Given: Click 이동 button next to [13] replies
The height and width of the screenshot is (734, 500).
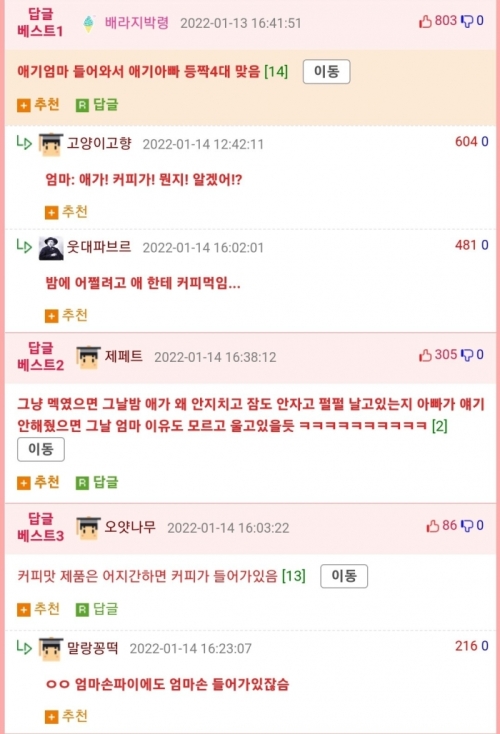Looking at the screenshot, I should point(344,576).
